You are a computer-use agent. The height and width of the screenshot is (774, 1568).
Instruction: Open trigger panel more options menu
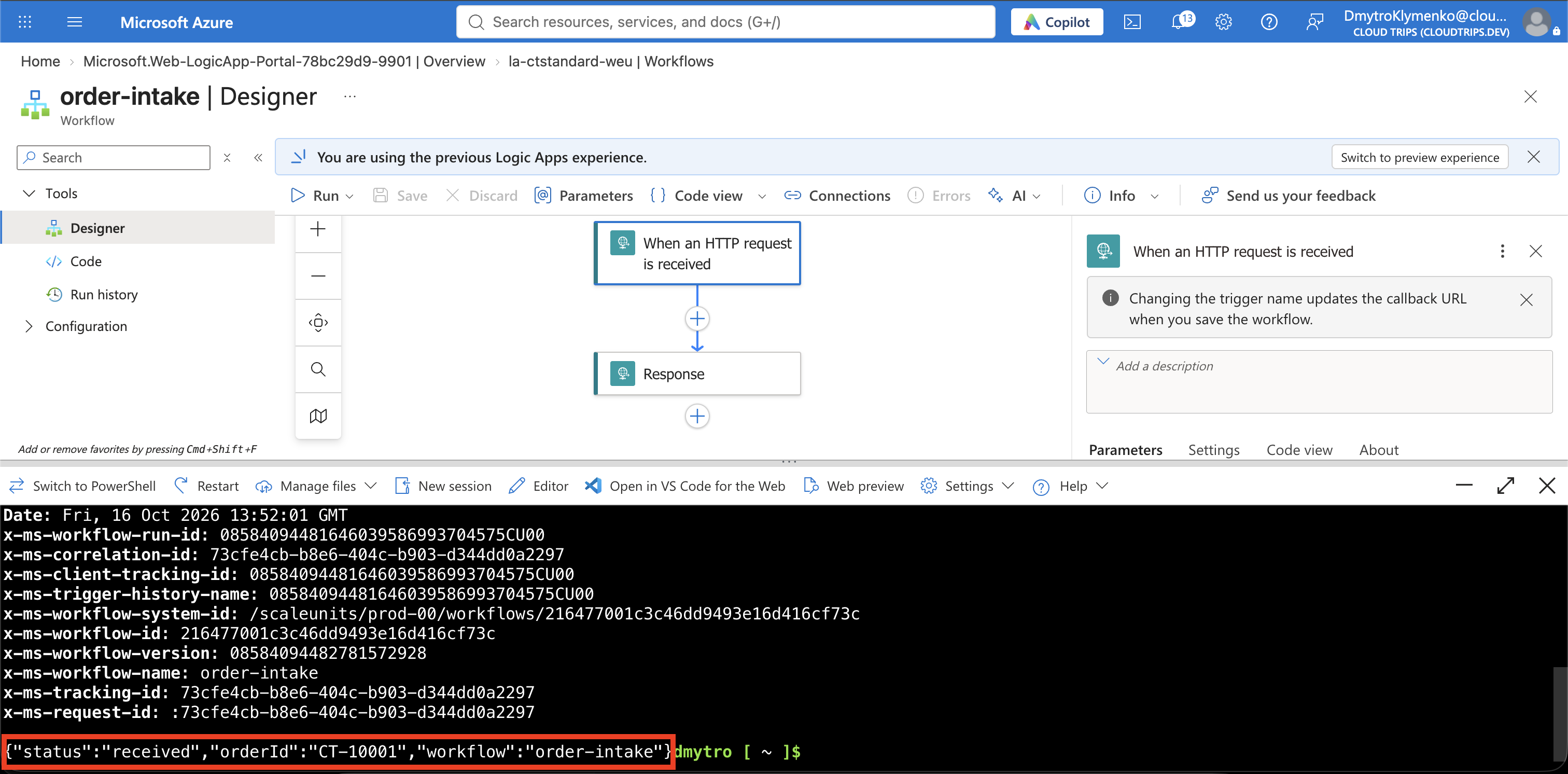1502,252
